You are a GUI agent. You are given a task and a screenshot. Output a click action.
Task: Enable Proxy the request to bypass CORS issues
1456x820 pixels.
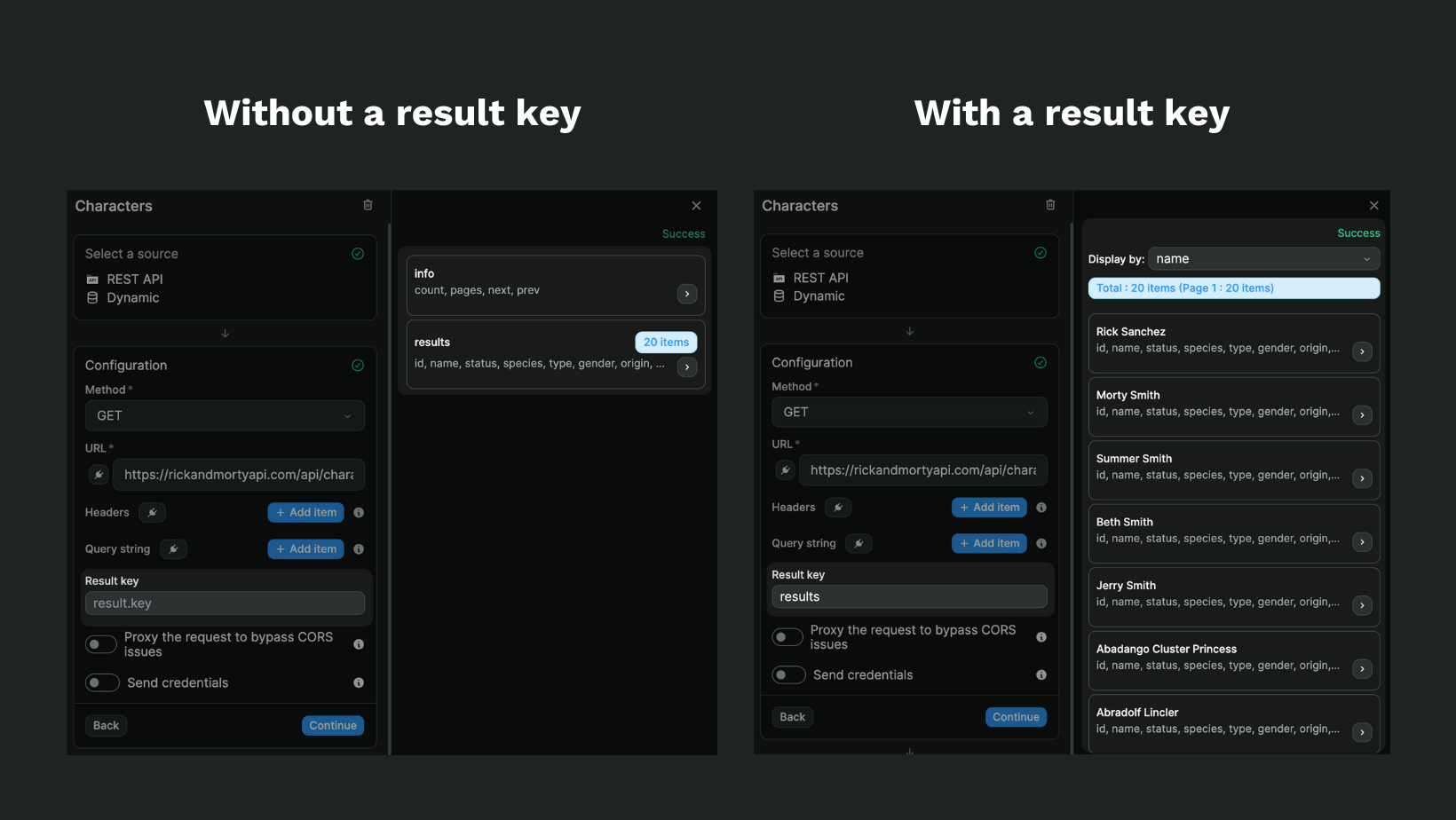pyautogui.click(x=100, y=643)
